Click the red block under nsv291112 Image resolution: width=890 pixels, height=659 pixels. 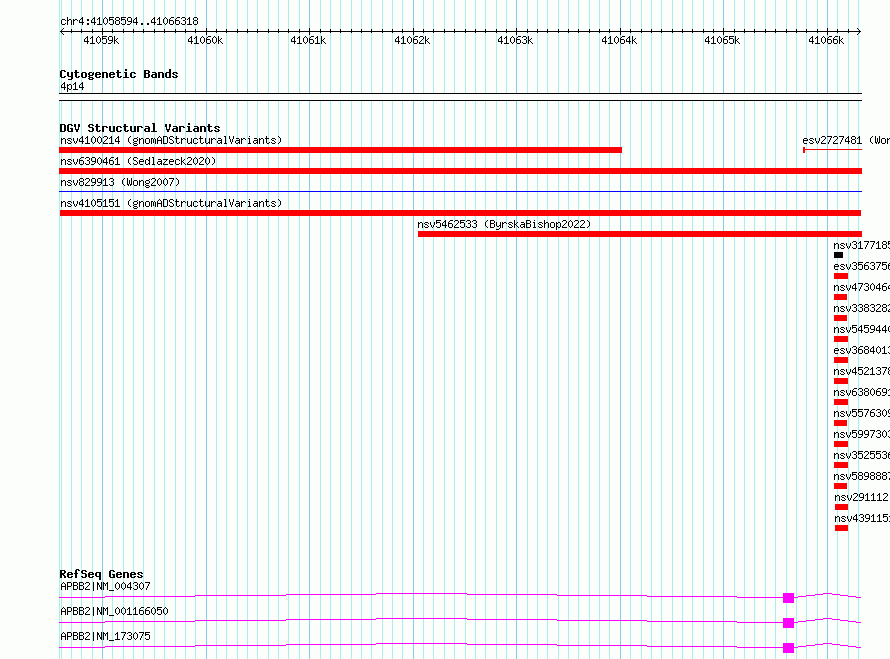coord(841,507)
